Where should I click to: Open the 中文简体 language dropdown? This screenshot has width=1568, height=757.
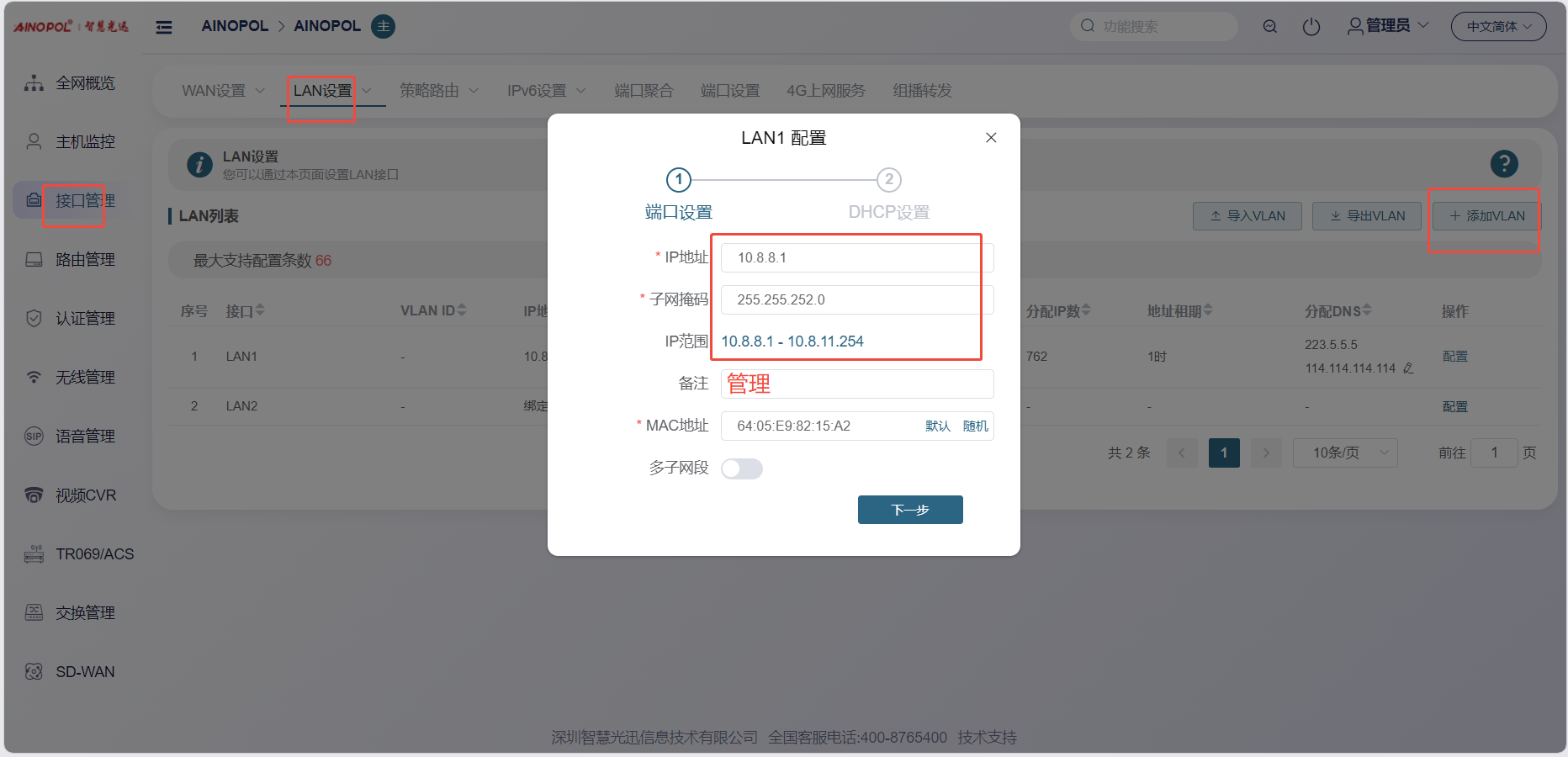coord(1498,27)
